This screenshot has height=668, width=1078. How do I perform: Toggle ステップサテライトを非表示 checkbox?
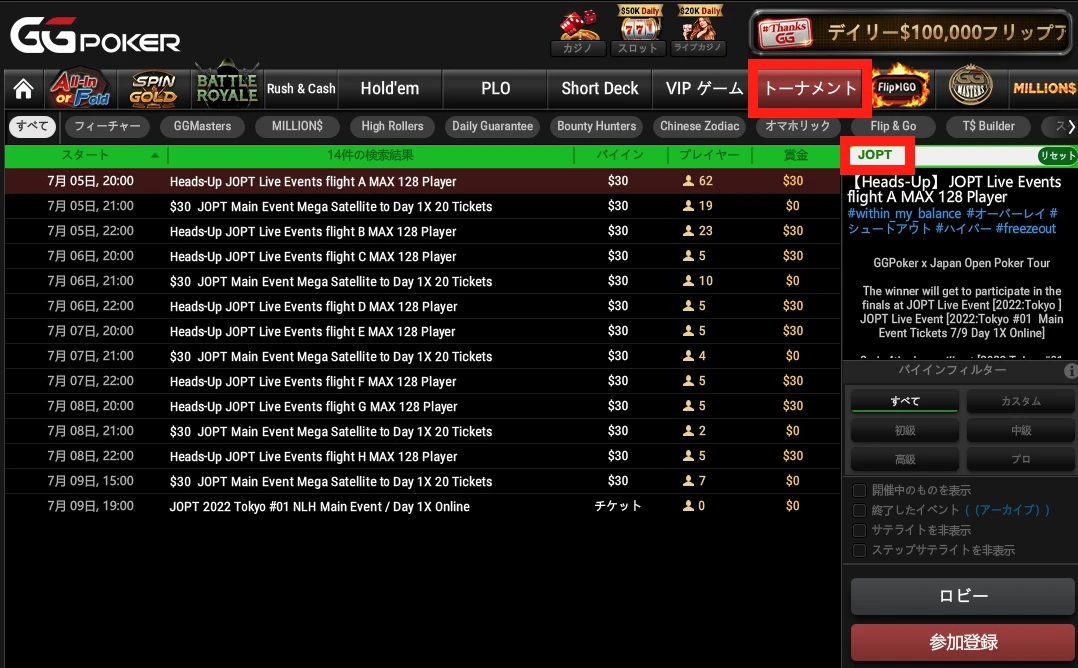point(859,550)
